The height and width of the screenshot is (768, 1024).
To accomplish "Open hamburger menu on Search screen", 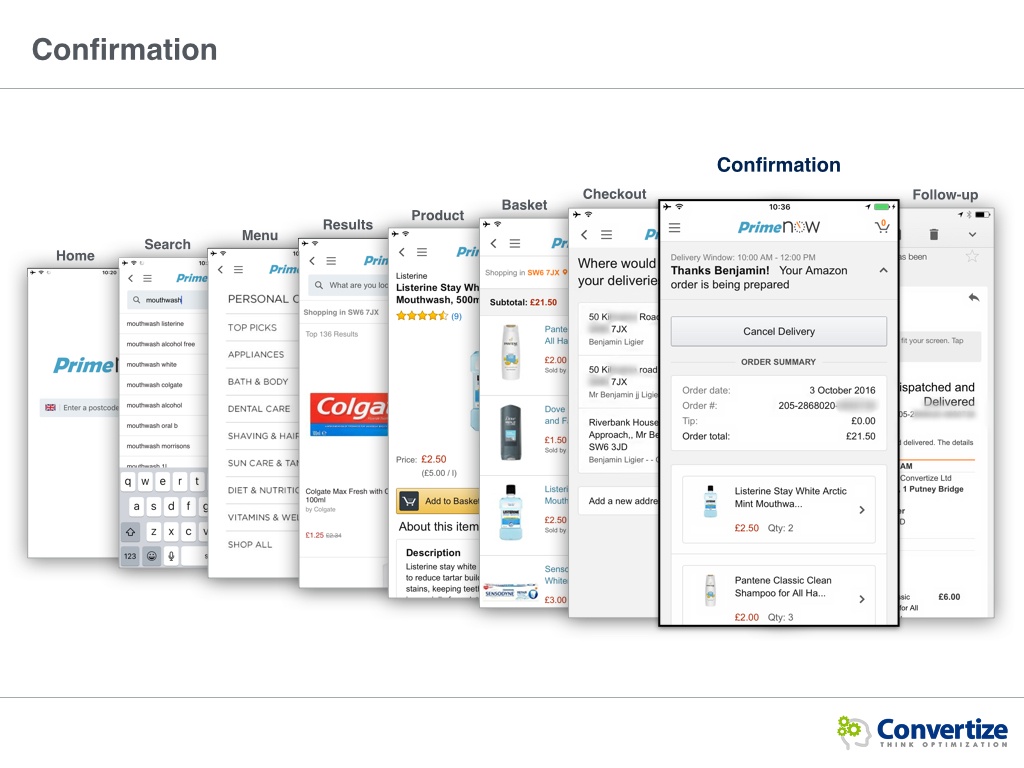I will pos(148,278).
